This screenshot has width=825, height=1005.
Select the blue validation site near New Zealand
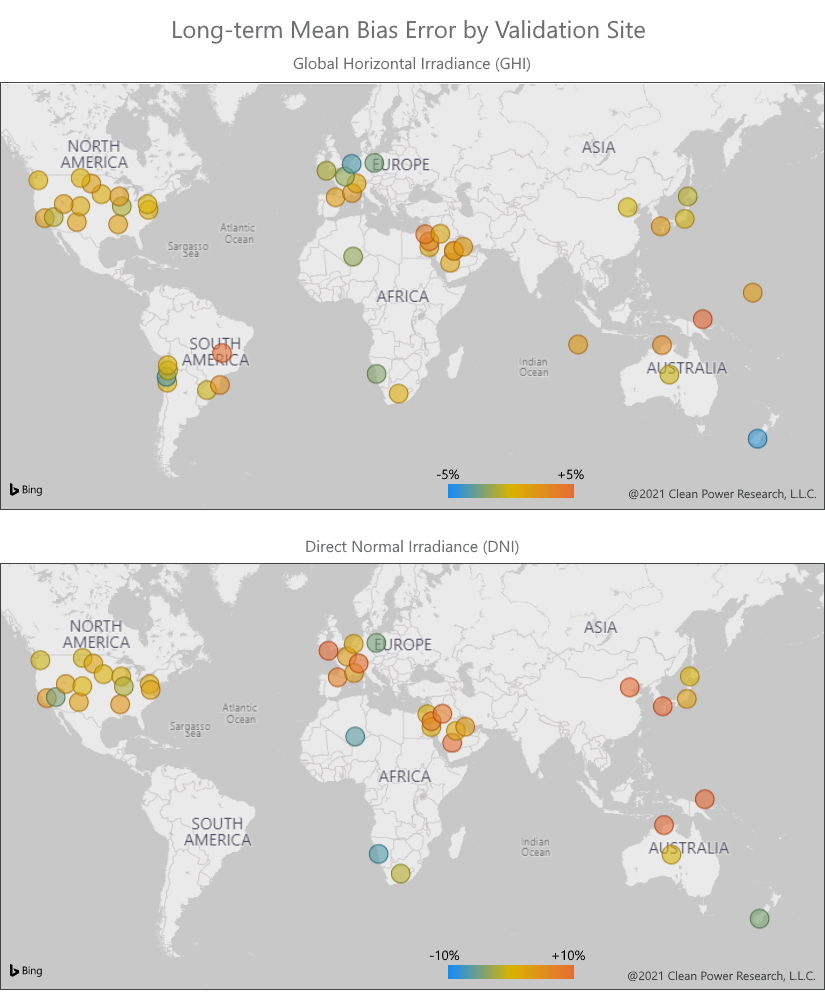(x=757, y=438)
